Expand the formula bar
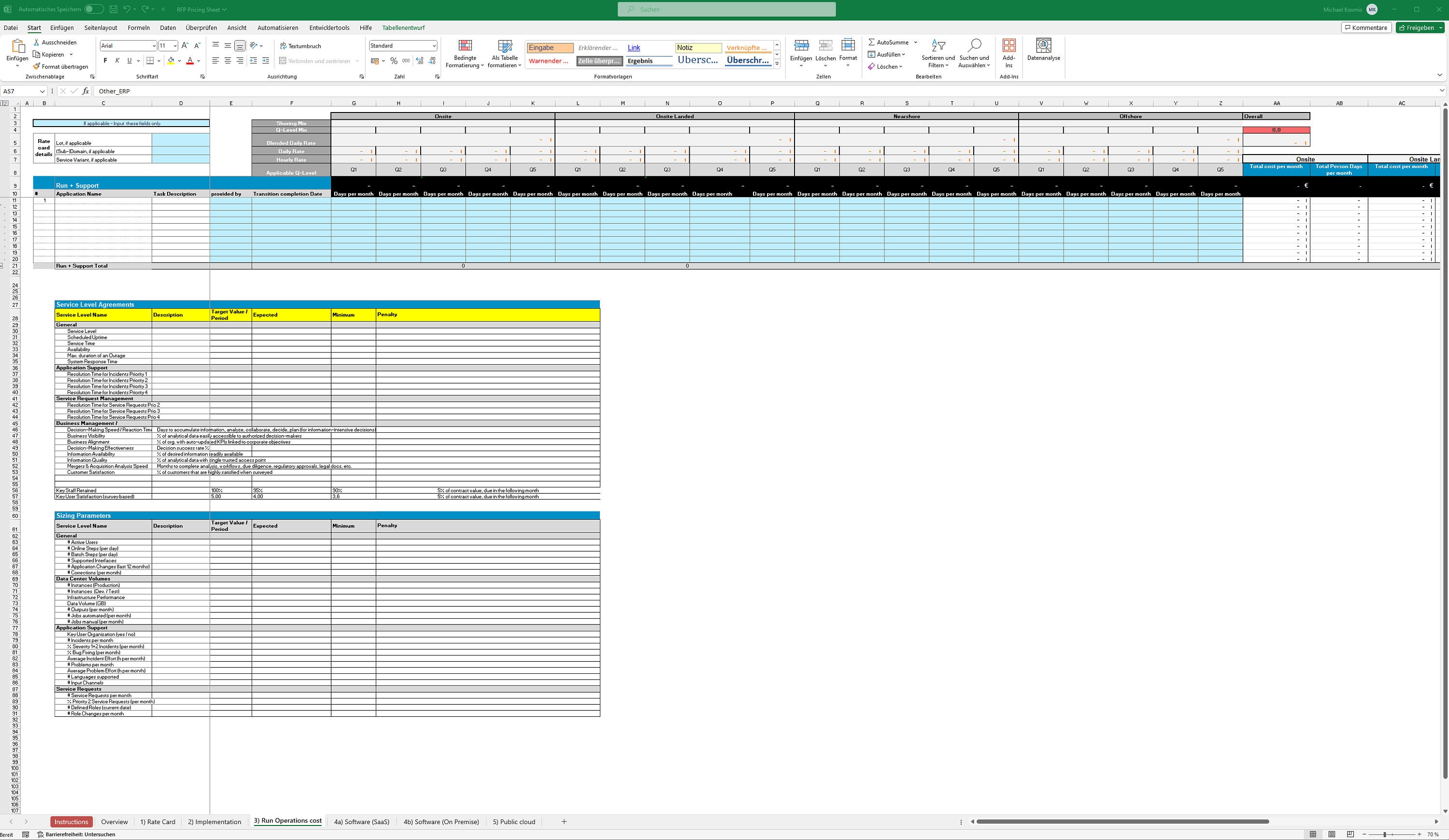The image size is (1449, 840). tap(1442, 91)
